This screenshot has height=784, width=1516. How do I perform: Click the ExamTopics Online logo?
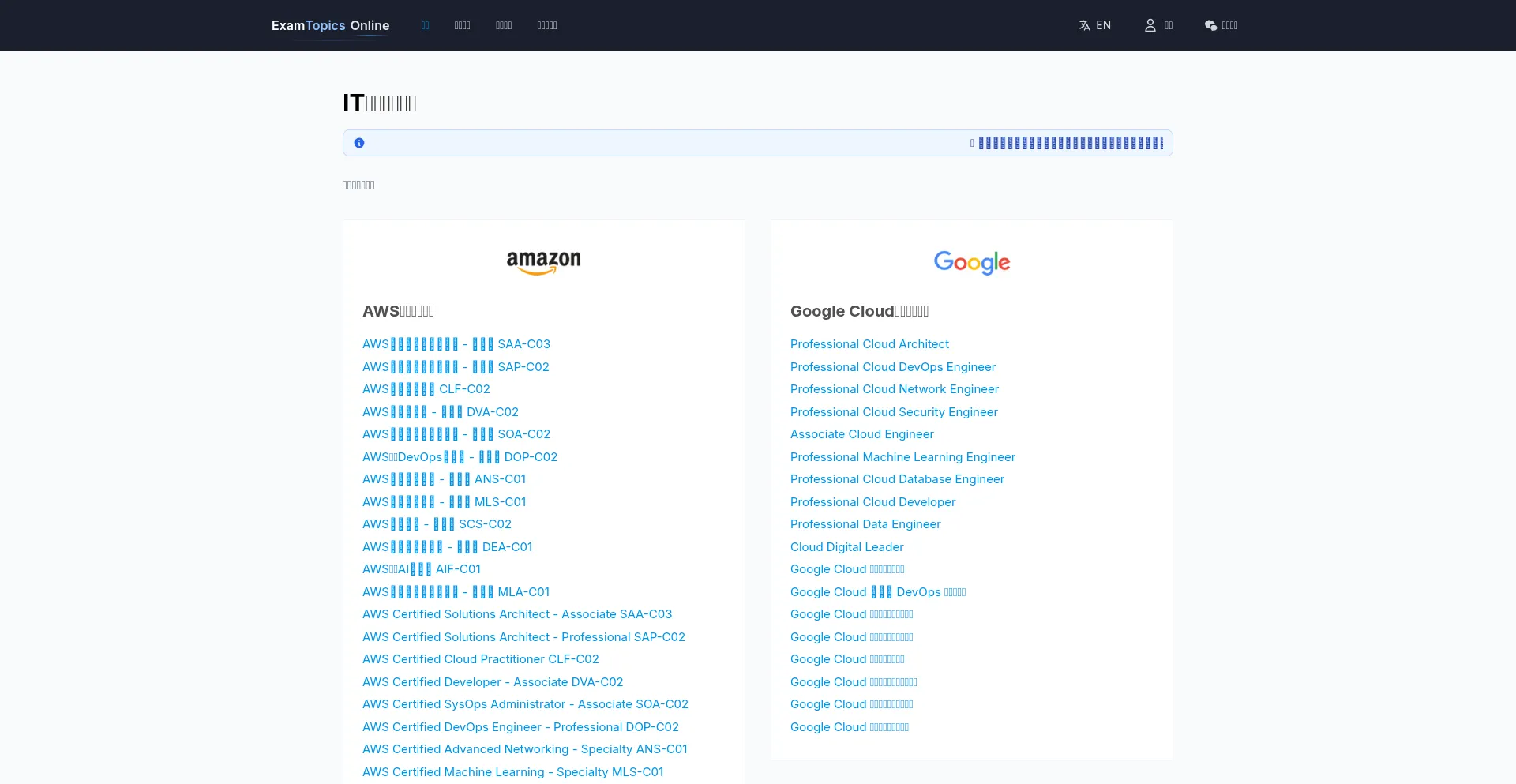pyautogui.click(x=330, y=25)
